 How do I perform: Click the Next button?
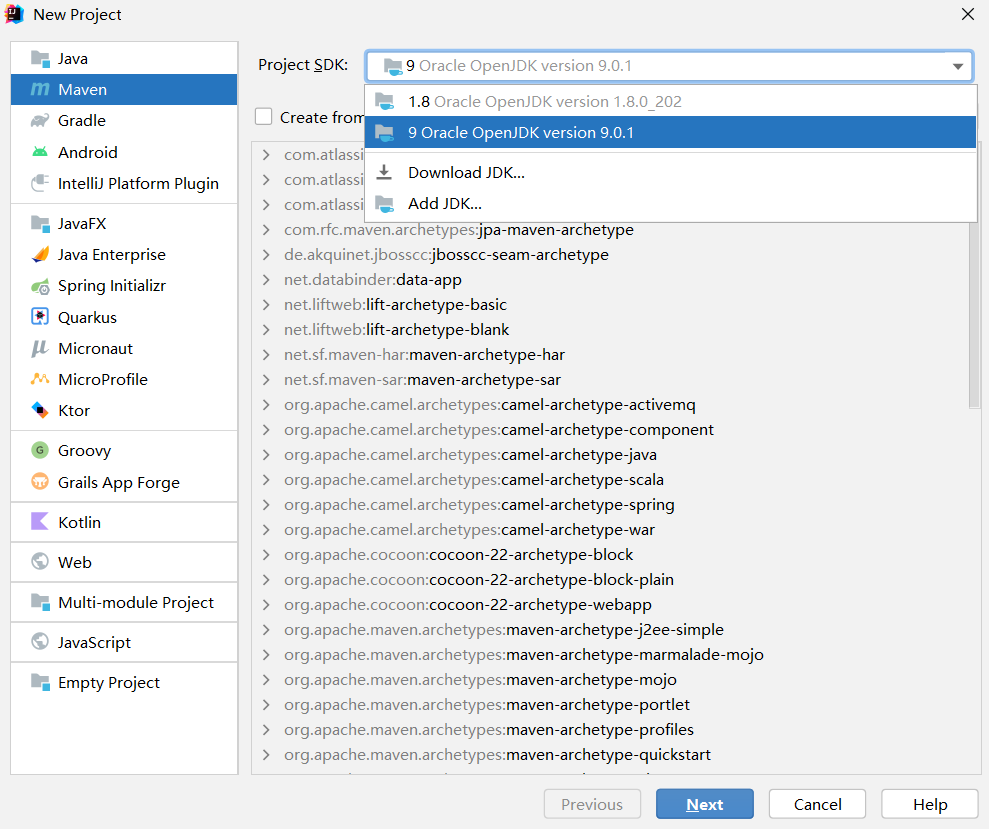pyautogui.click(x=705, y=804)
